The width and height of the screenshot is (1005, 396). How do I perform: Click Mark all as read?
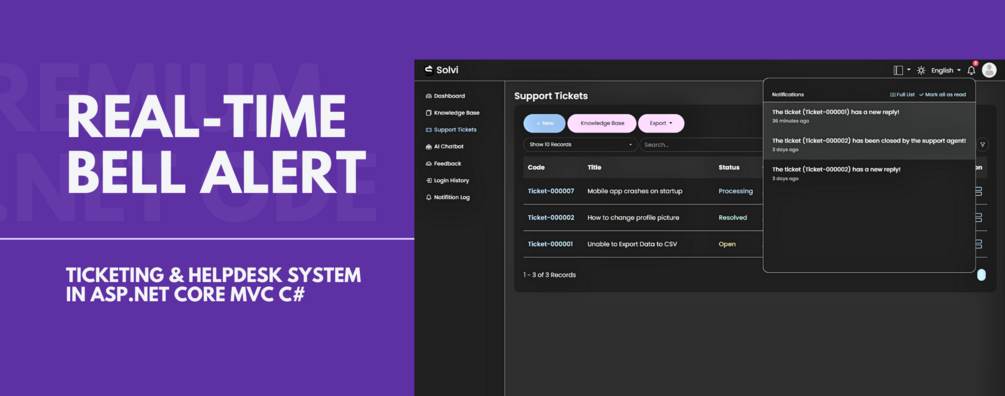pyautogui.click(x=942, y=94)
